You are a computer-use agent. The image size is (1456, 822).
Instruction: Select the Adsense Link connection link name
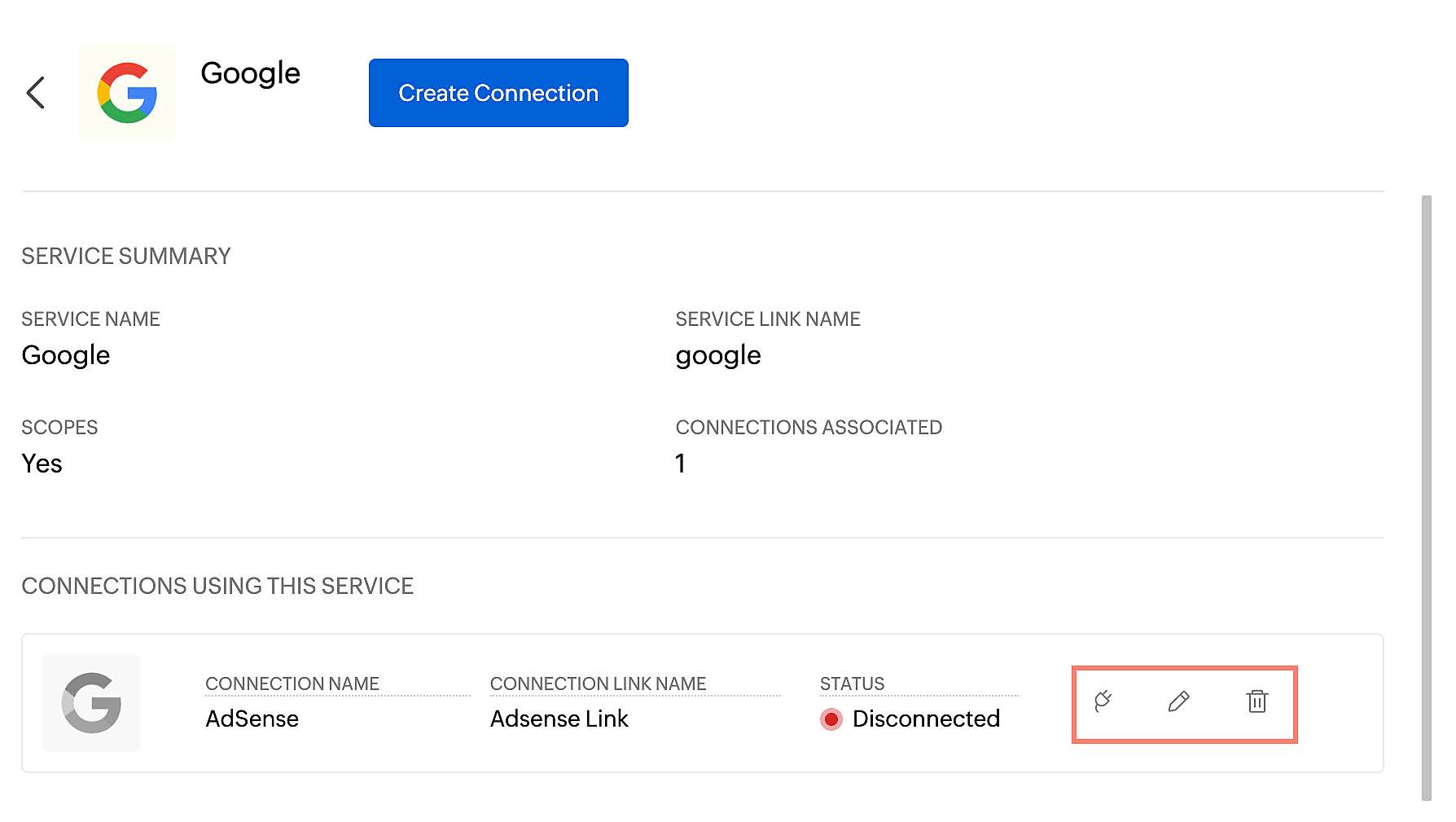[x=559, y=719]
